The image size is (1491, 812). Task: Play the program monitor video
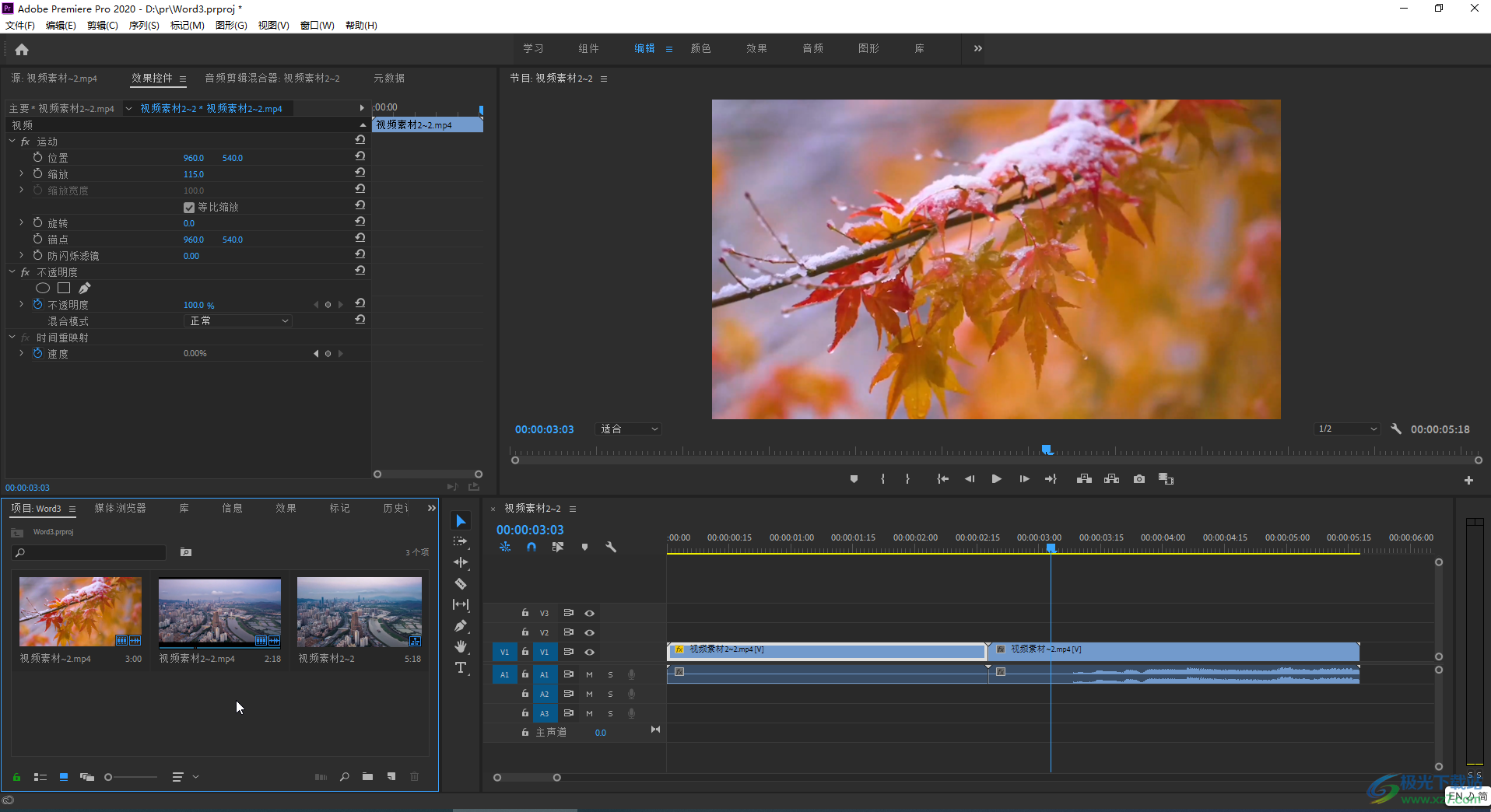[x=996, y=479]
